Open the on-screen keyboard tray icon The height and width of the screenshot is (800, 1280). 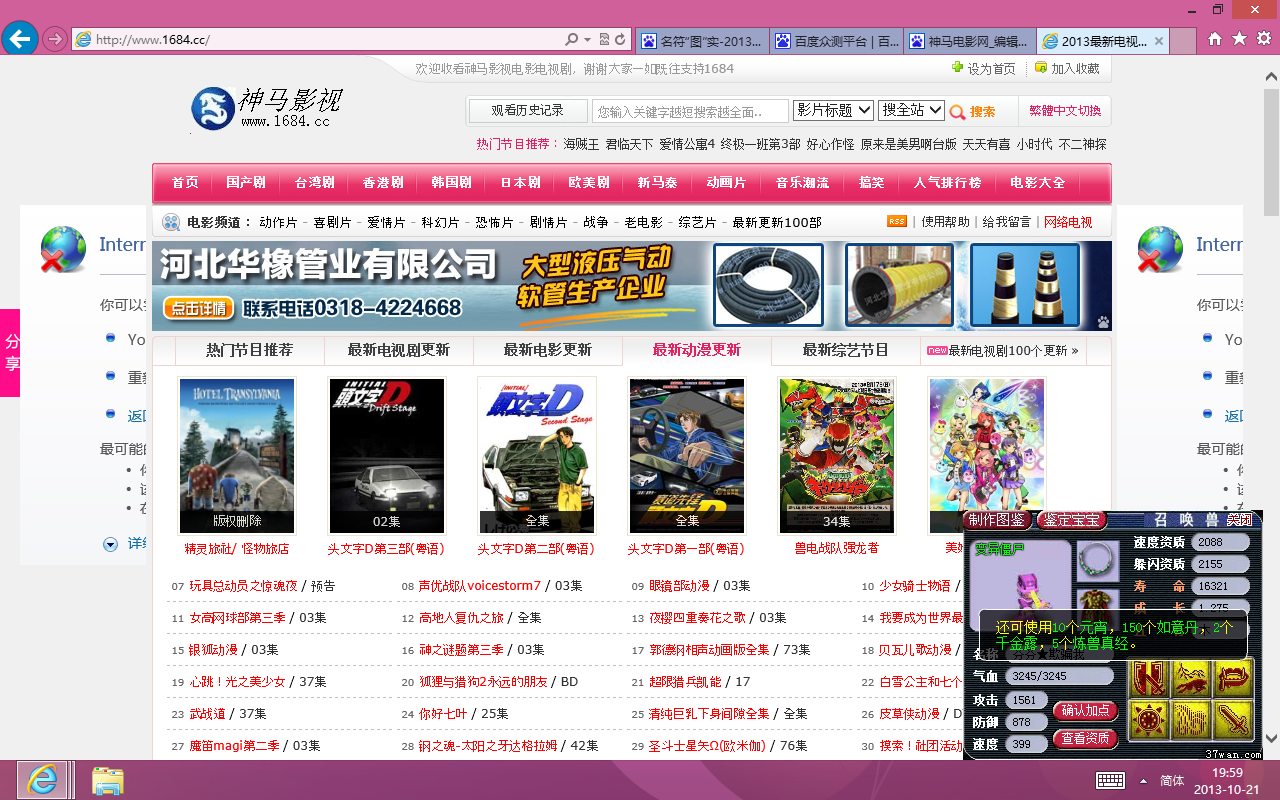tap(1110, 780)
